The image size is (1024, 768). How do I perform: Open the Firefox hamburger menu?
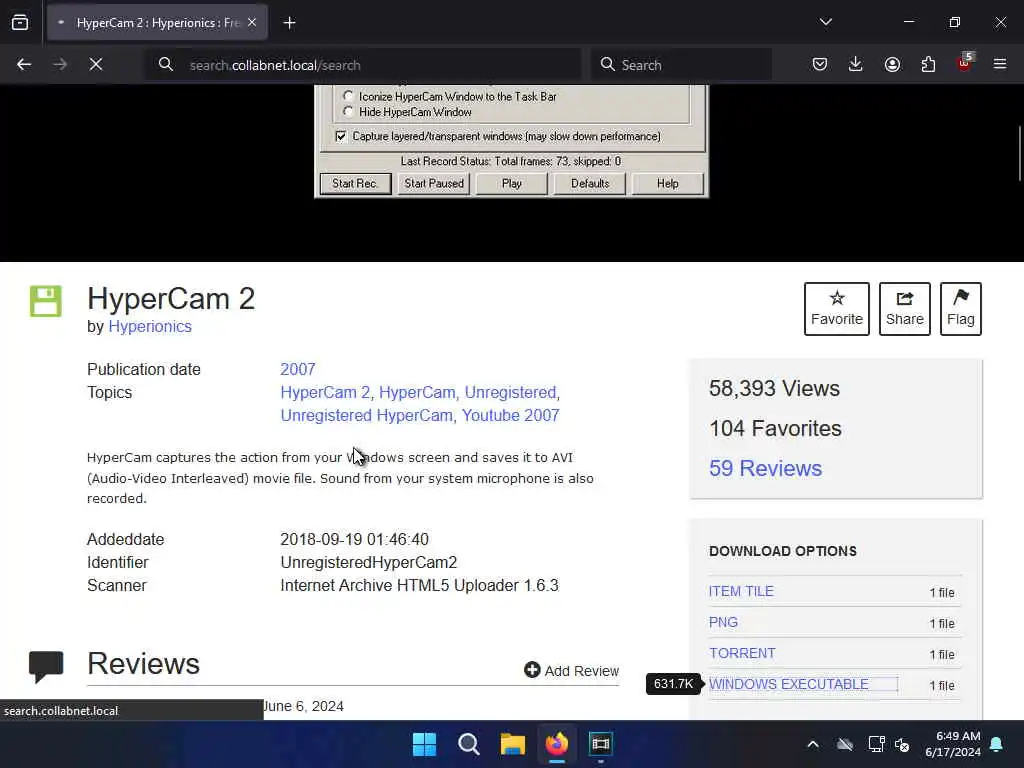[x=1000, y=65]
